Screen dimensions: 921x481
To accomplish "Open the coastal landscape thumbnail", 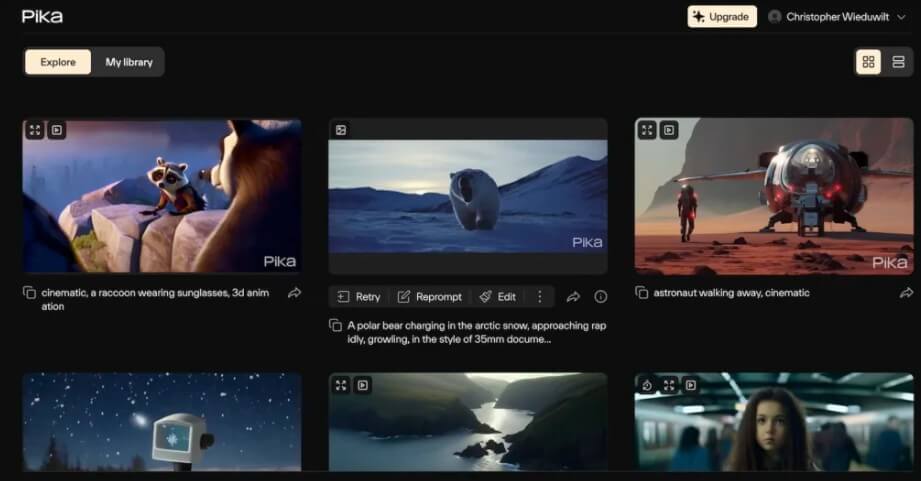I will [468, 422].
